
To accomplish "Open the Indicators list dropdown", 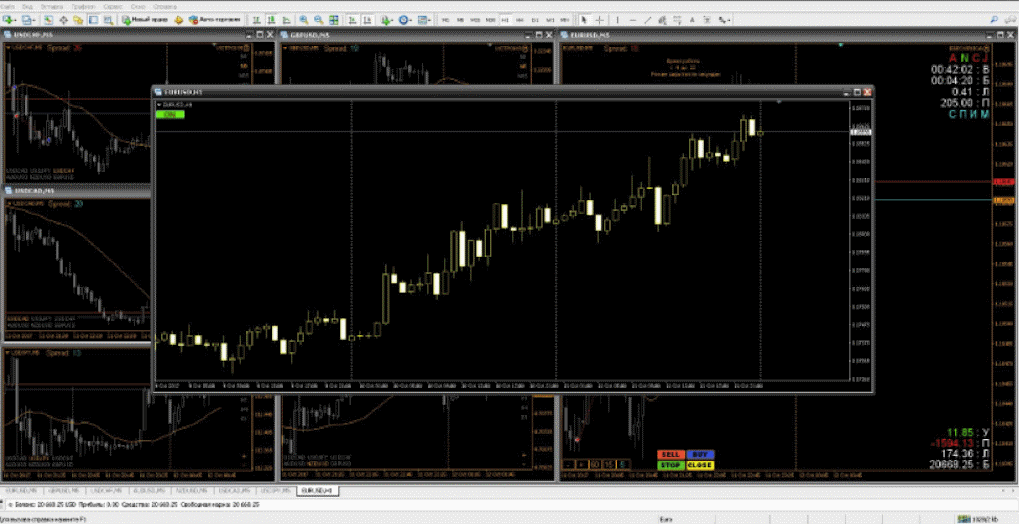I will [388, 20].
